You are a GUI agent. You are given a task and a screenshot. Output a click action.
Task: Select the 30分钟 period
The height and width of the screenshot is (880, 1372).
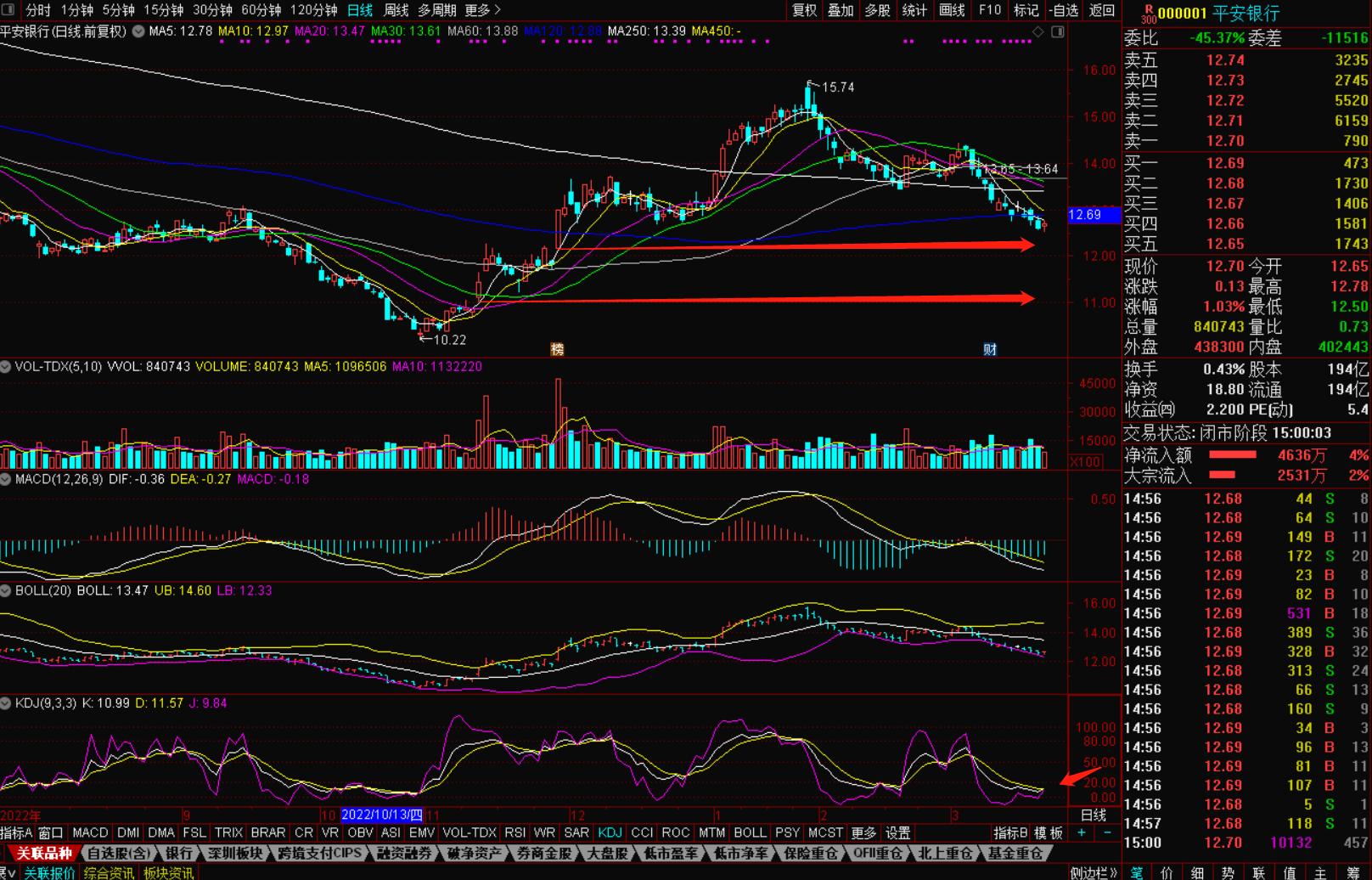(x=212, y=10)
